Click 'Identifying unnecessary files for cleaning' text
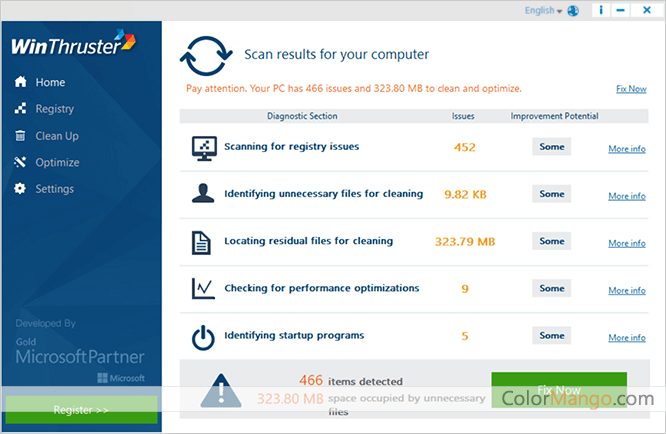666x434 pixels. tap(323, 194)
